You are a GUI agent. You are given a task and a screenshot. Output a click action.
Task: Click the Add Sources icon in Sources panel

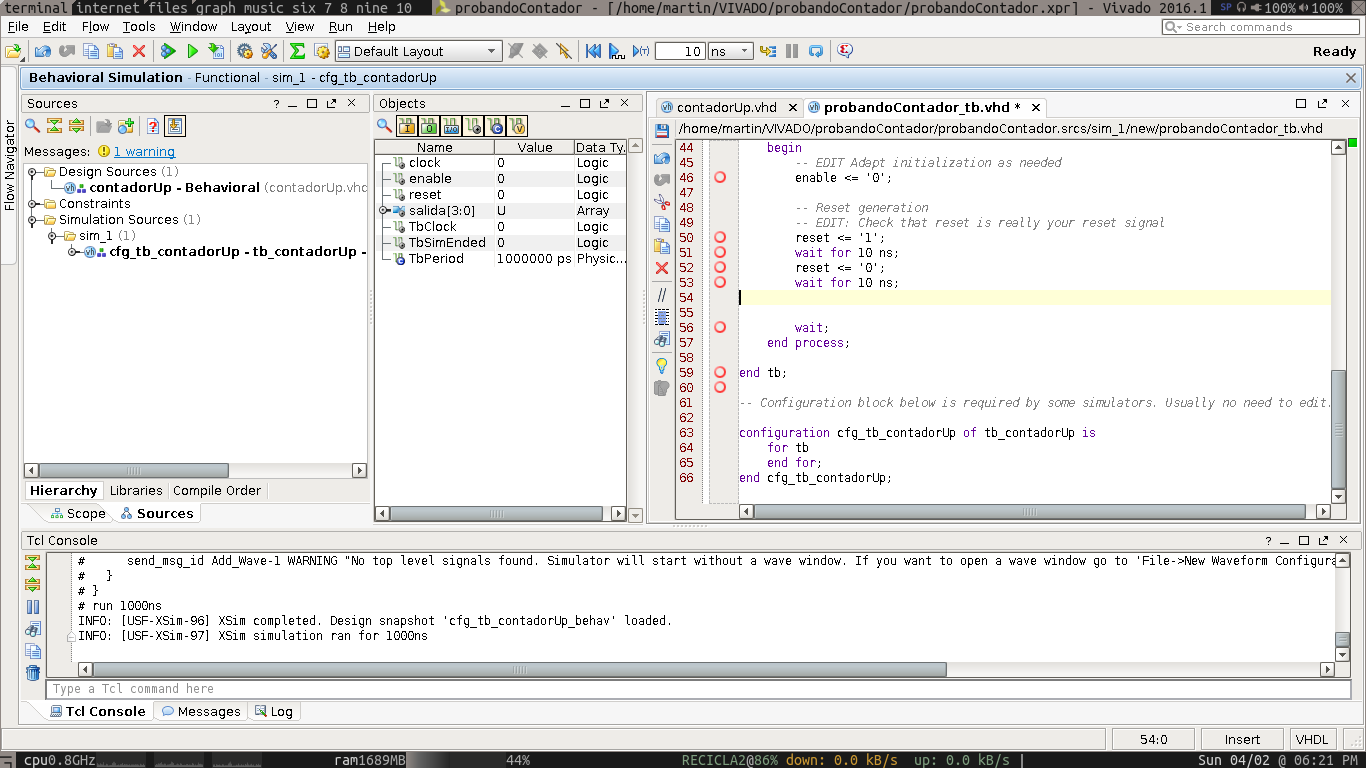click(x=126, y=126)
